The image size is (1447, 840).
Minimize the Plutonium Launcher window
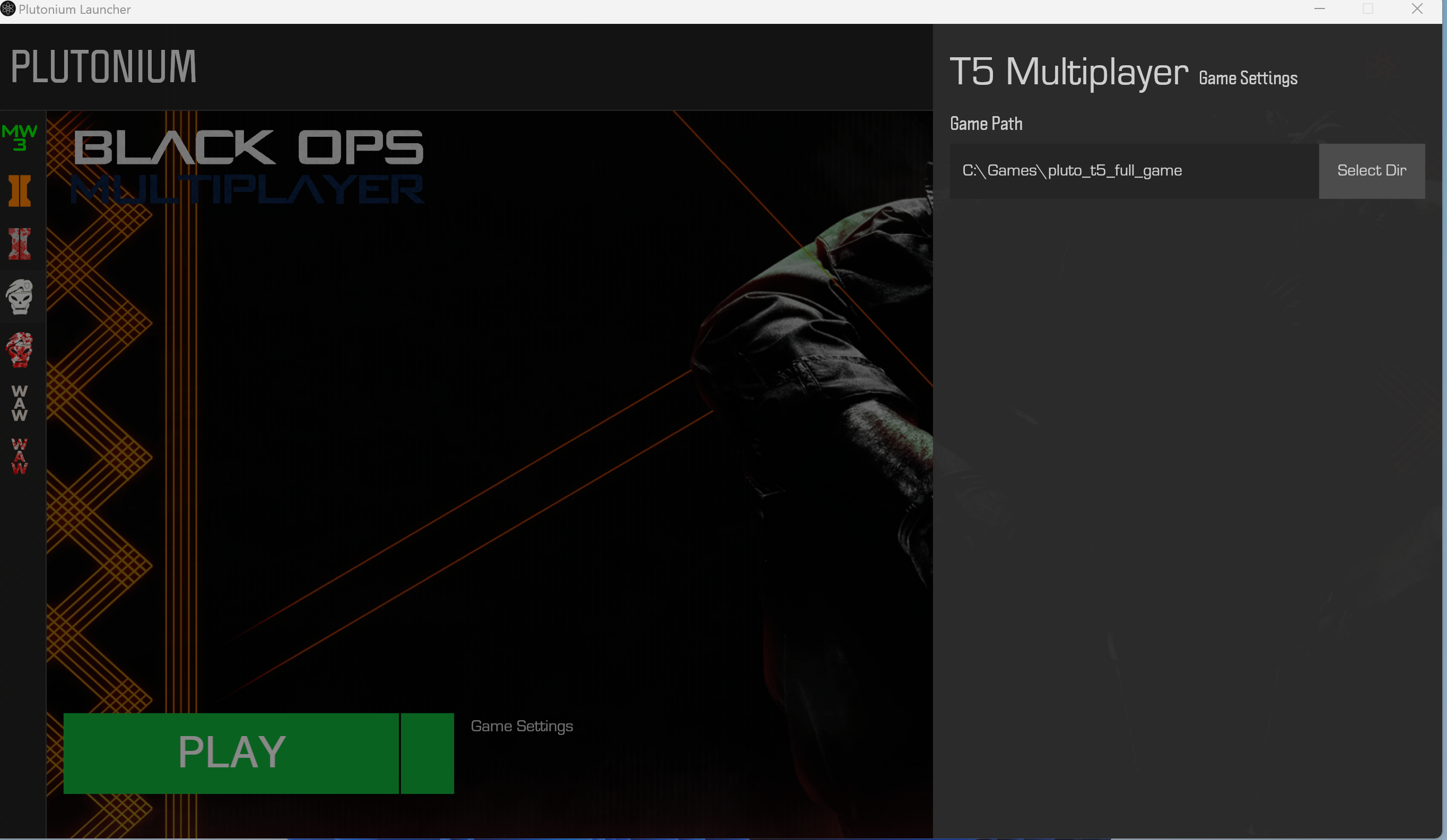1320,8
